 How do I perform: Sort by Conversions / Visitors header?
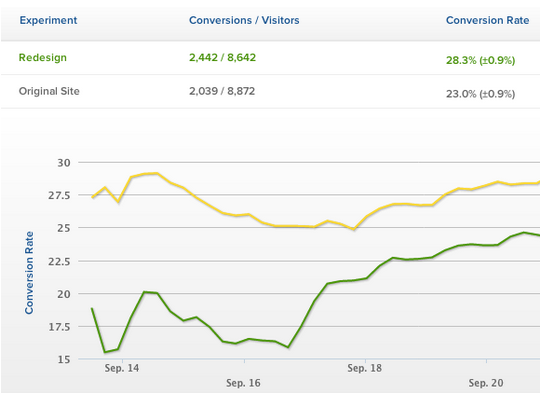tap(244, 20)
